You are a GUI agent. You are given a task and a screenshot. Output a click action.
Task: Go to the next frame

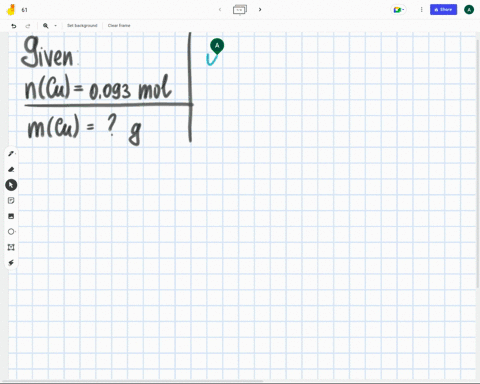[260, 10]
